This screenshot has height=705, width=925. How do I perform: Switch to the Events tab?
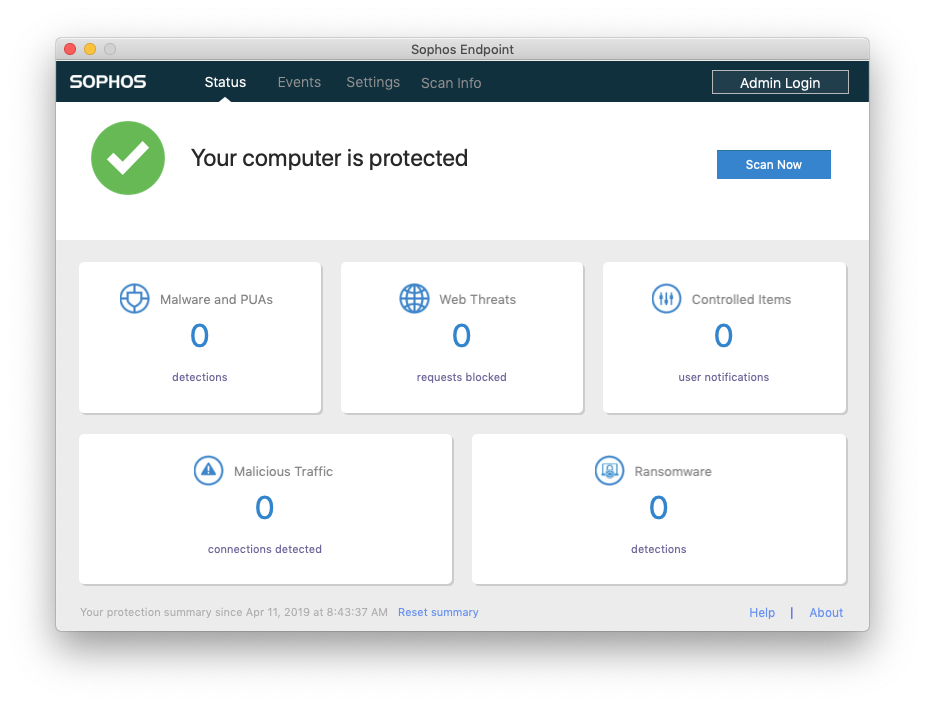pos(299,82)
